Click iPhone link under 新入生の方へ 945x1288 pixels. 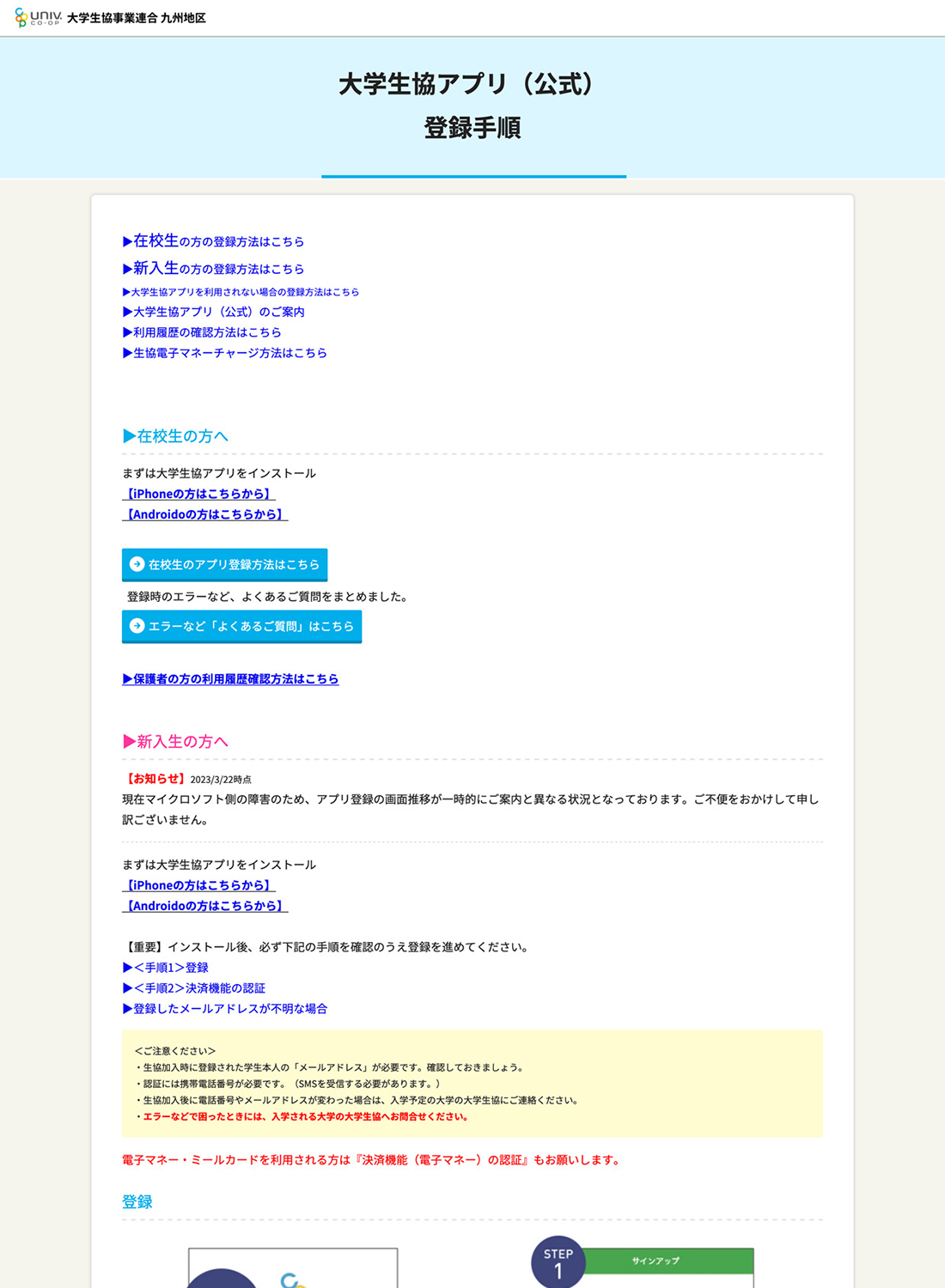point(198,885)
